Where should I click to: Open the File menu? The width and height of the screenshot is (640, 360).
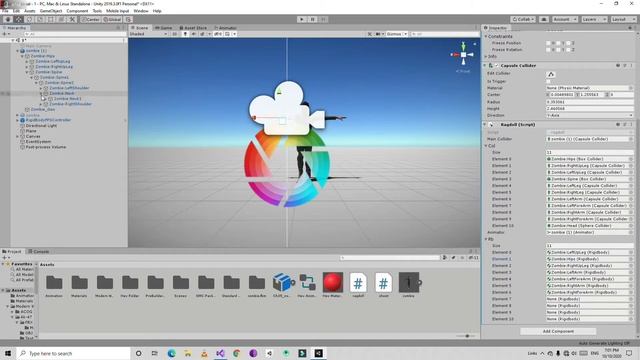pos(5,11)
